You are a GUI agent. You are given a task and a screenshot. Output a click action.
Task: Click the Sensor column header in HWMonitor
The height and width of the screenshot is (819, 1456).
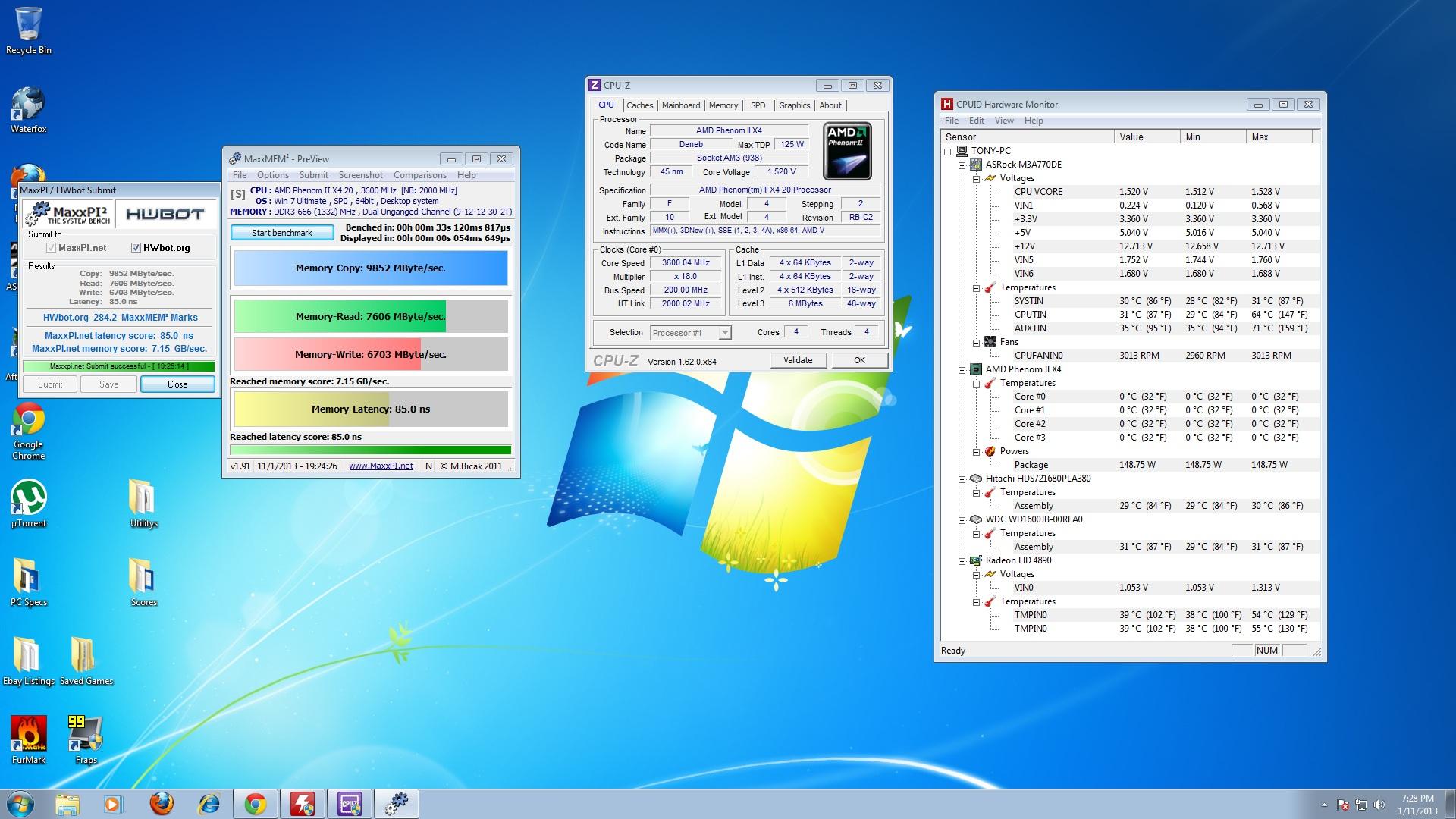(x=1028, y=137)
